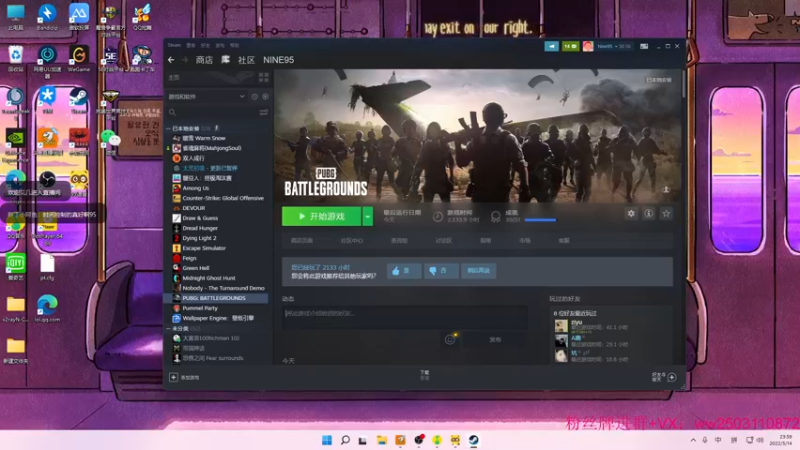The width and height of the screenshot is (800, 450).
Task: Open PUBG community hub link
Action: click(352, 240)
